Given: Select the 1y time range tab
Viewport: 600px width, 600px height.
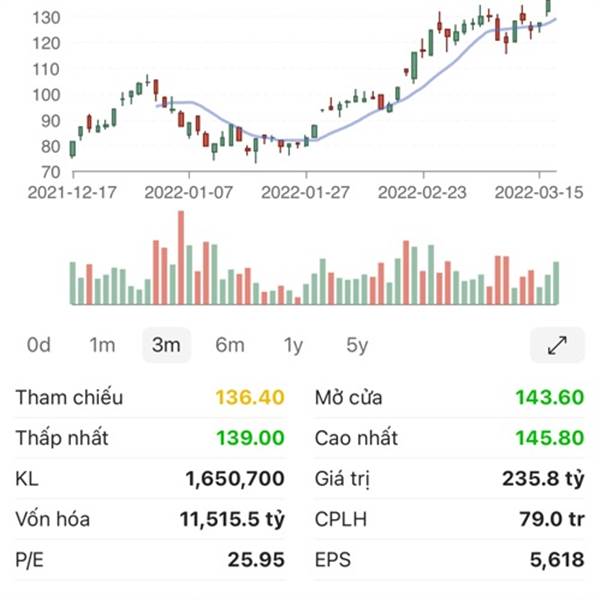Looking at the screenshot, I should point(293,345).
